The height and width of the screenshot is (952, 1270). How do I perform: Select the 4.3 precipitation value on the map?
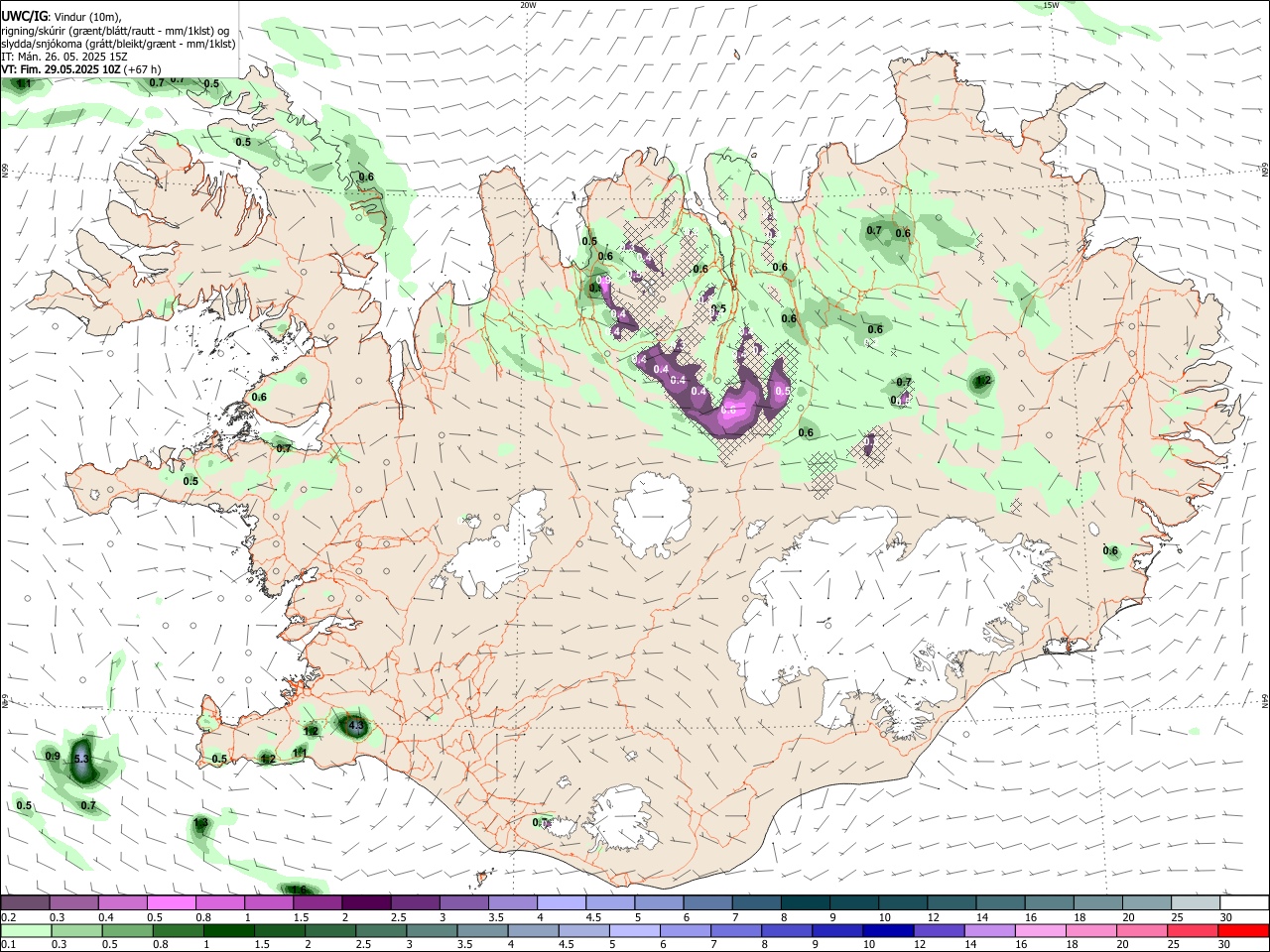pyautogui.click(x=357, y=726)
